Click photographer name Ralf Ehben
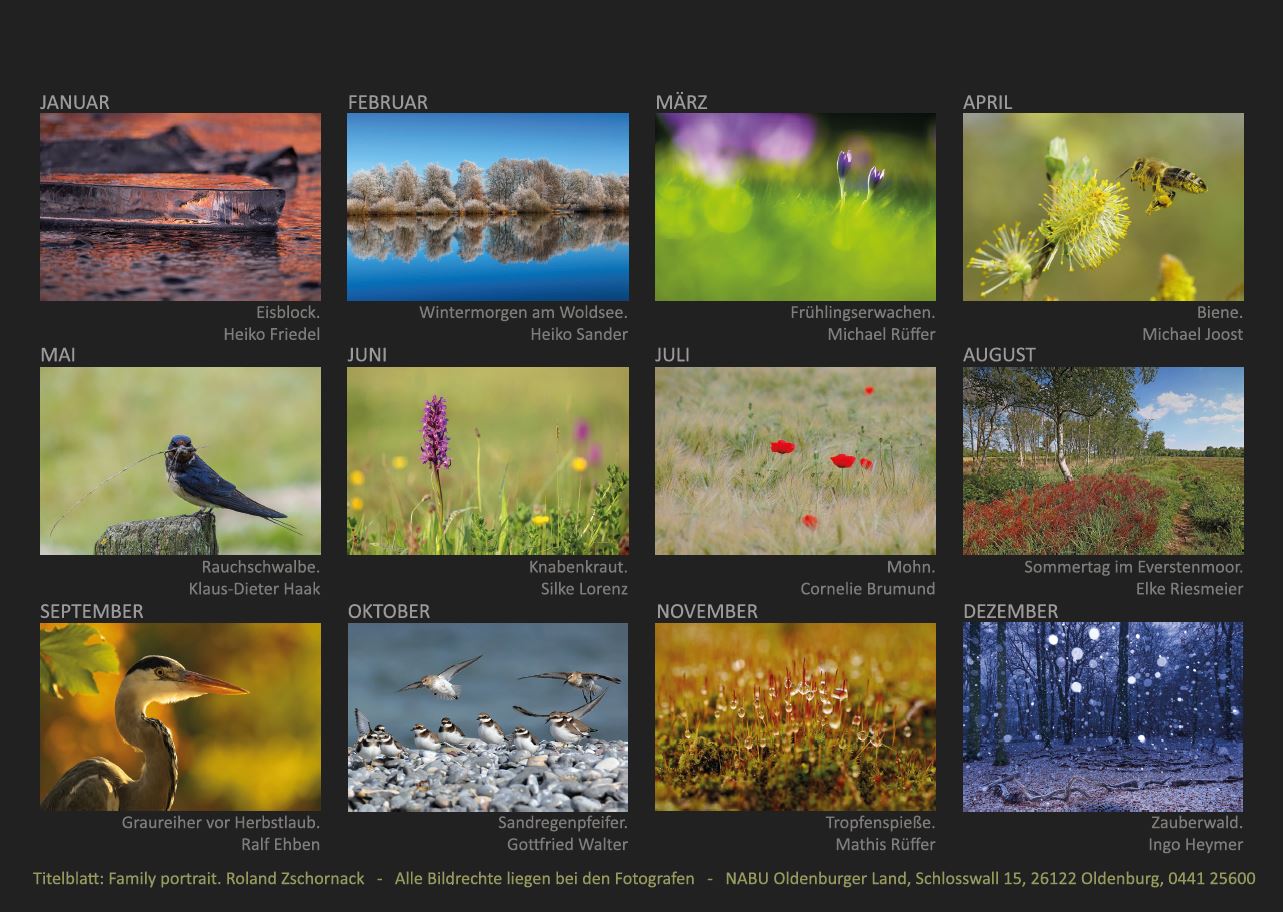Image resolution: width=1283 pixels, height=912 pixels. pos(280,845)
